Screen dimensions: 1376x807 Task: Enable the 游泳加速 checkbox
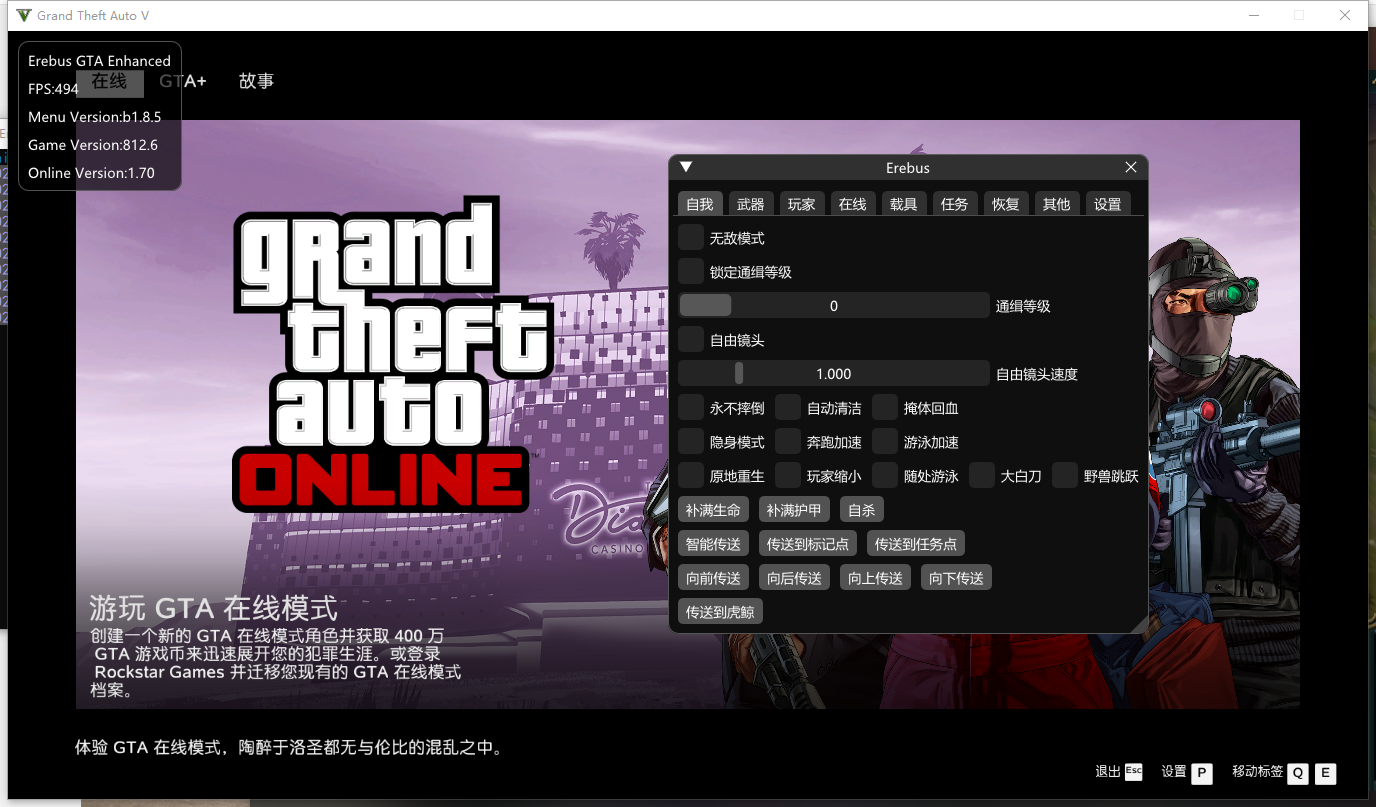(x=885, y=441)
